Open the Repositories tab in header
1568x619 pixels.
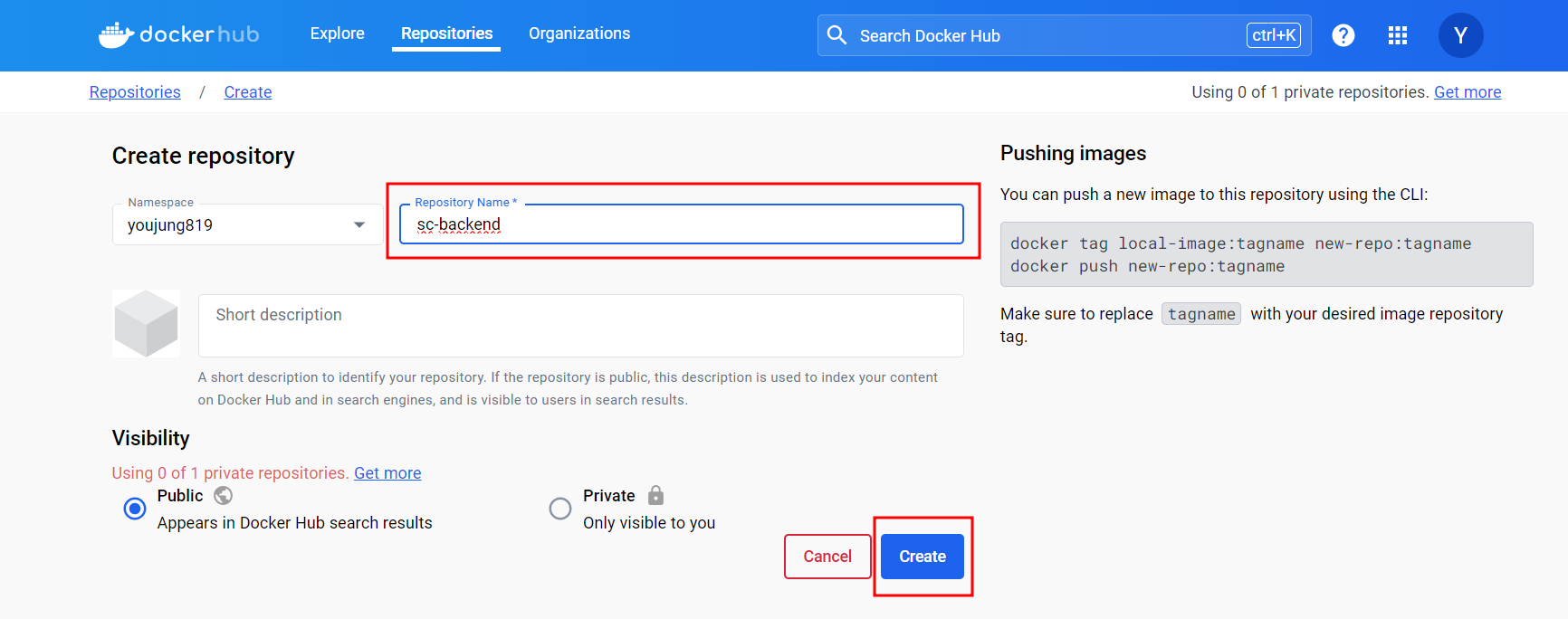click(446, 33)
